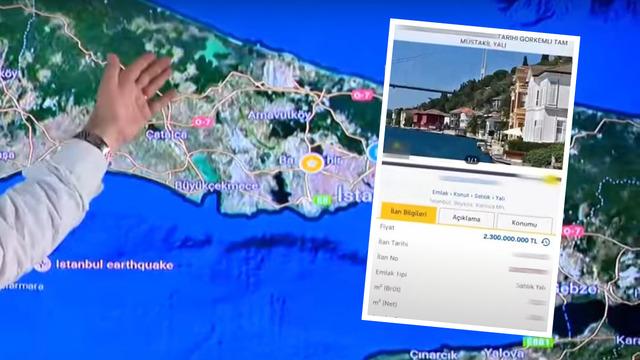Screen dimensions: 640x360
Task: Click the m² (Net) row label
Action: [384, 303]
